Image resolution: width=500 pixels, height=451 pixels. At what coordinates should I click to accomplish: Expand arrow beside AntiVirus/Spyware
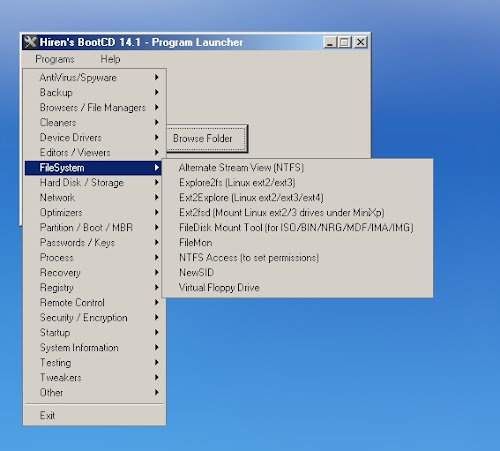[x=156, y=77]
